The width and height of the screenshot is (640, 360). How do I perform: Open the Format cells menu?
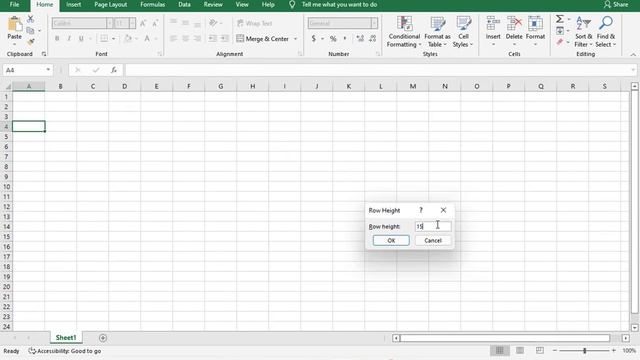click(x=535, y=32)
